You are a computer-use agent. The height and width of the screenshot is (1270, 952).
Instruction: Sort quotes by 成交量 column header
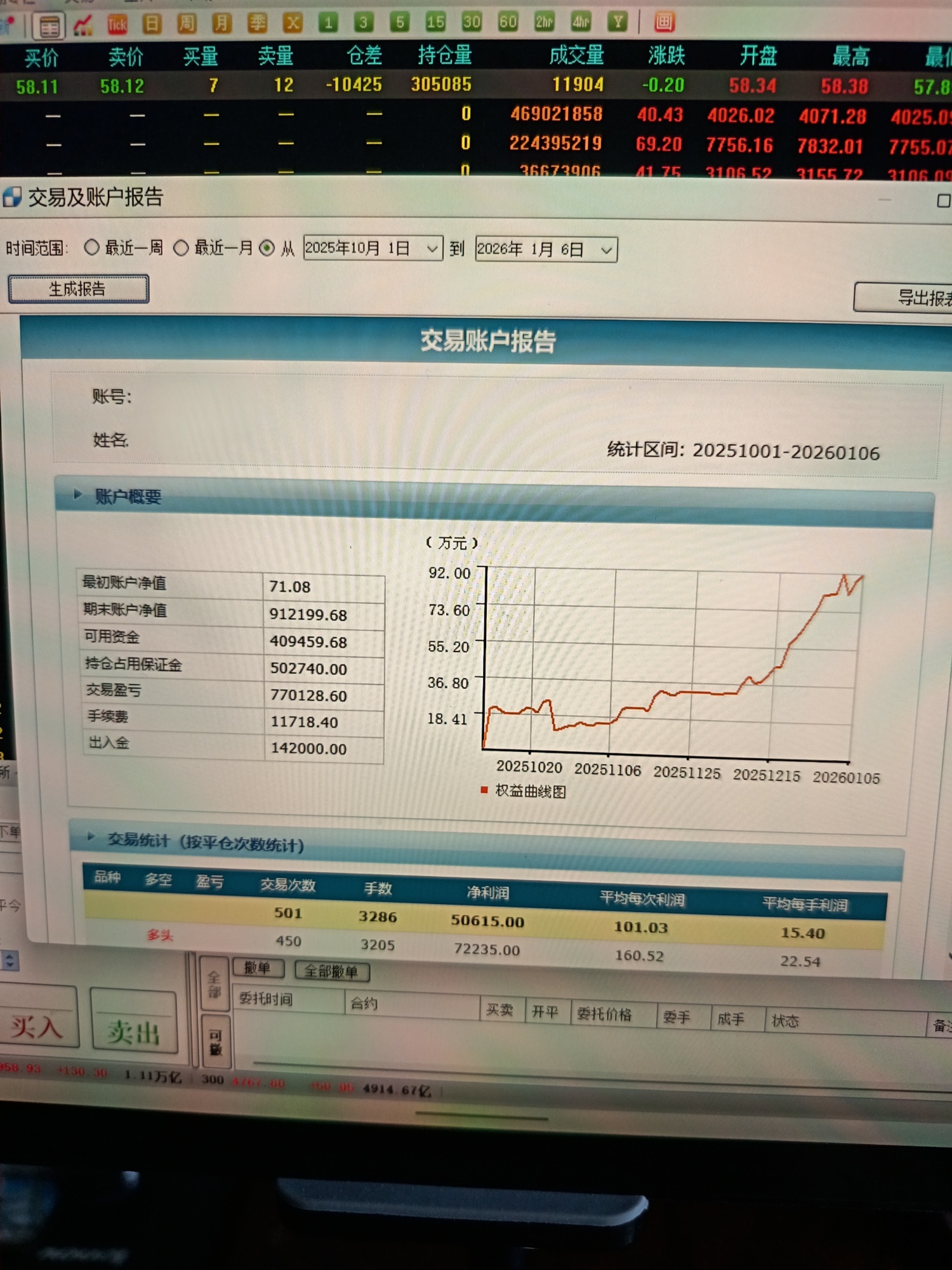pyautogui.click(x=576, y=56)
